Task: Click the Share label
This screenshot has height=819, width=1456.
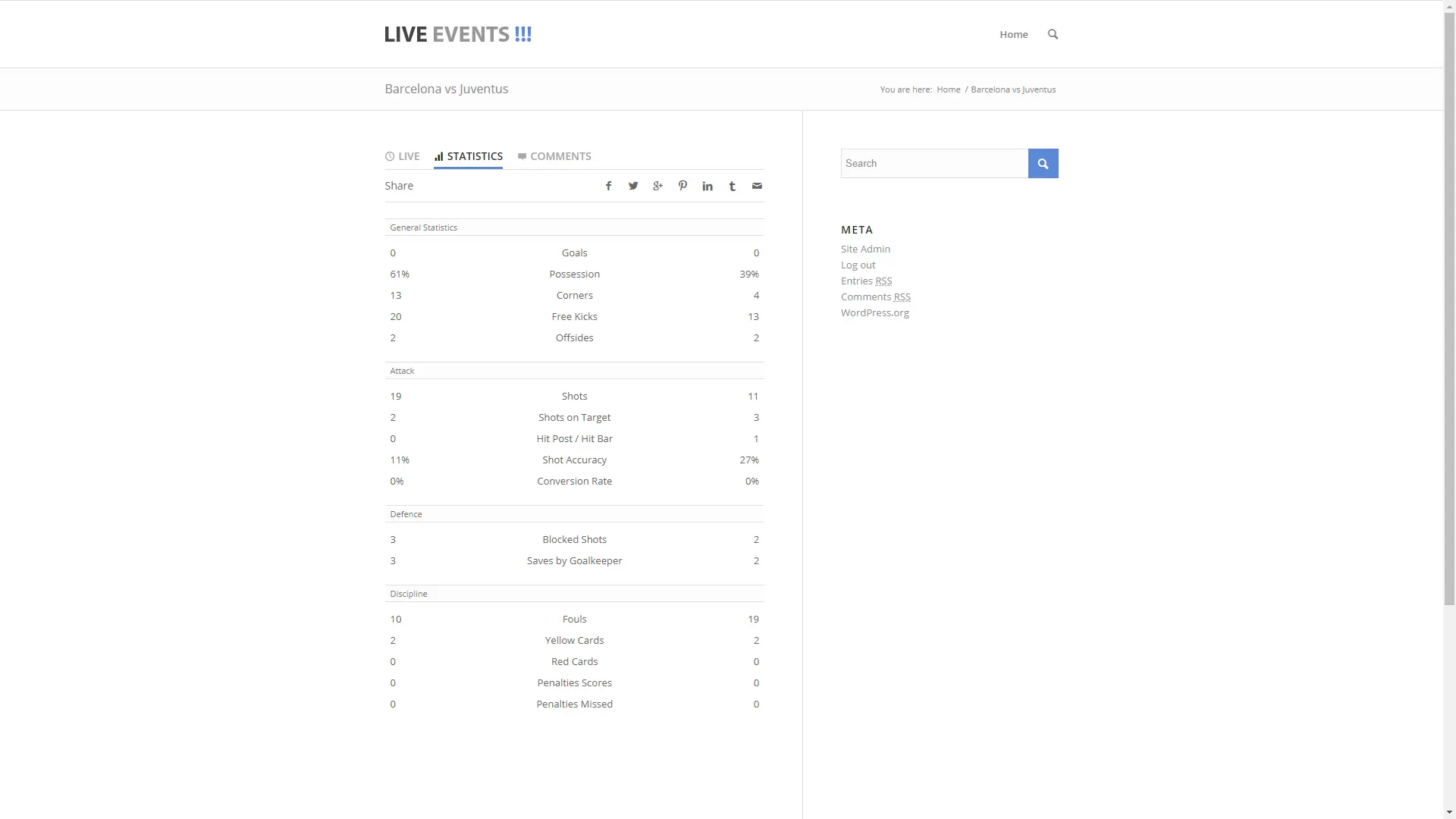Action: pyautogui.click(x=399, y=186)
